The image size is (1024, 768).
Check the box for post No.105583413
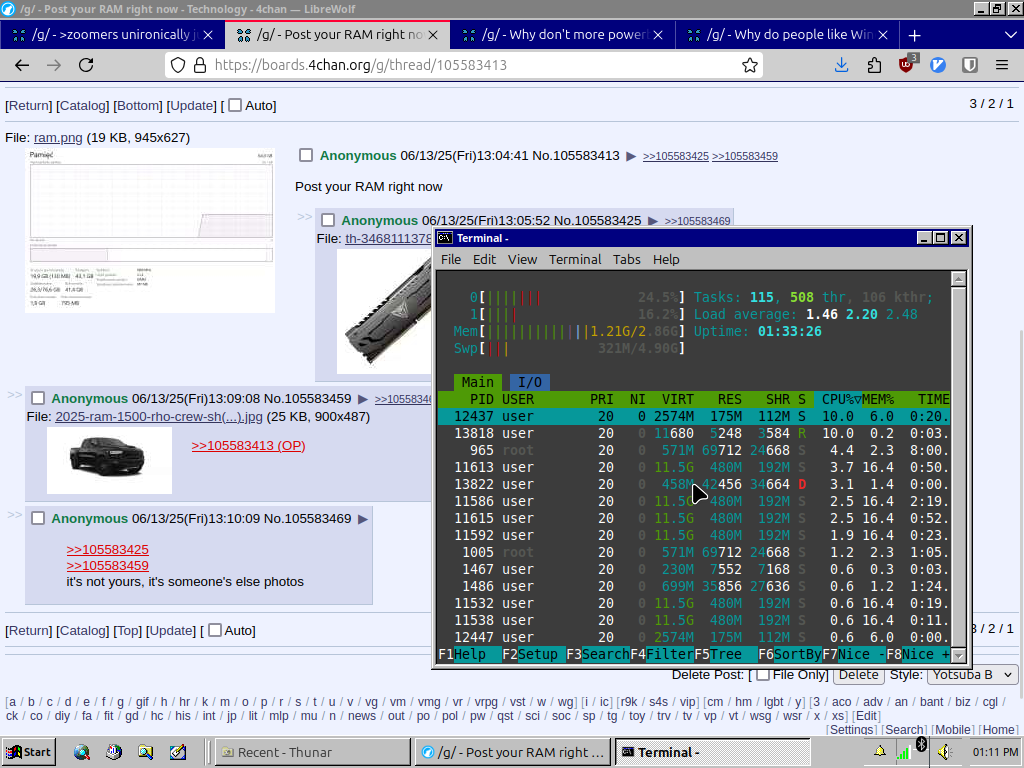click(306, 155)
